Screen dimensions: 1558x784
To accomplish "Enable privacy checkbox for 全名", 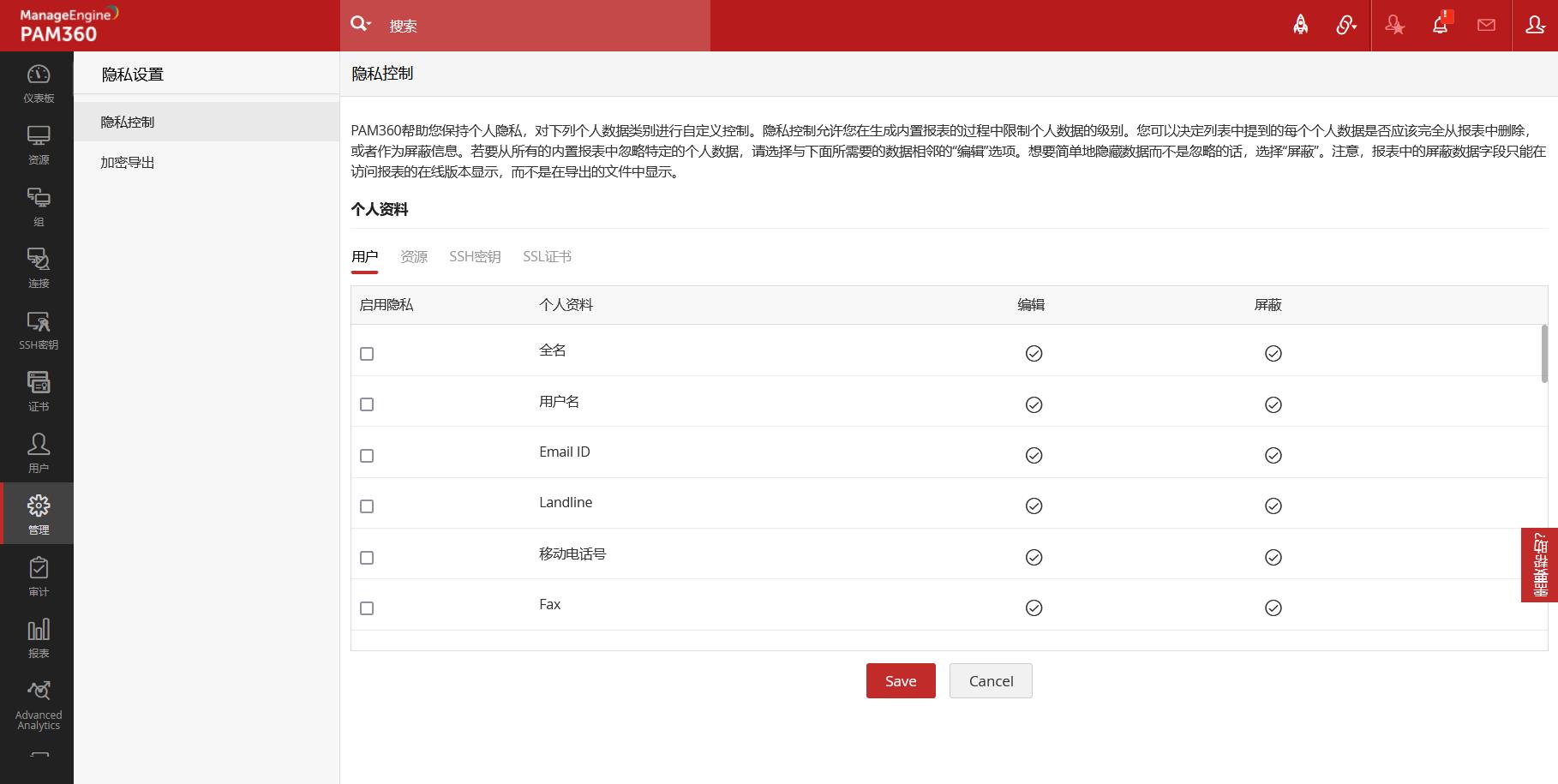I will (x=367, y=354).
